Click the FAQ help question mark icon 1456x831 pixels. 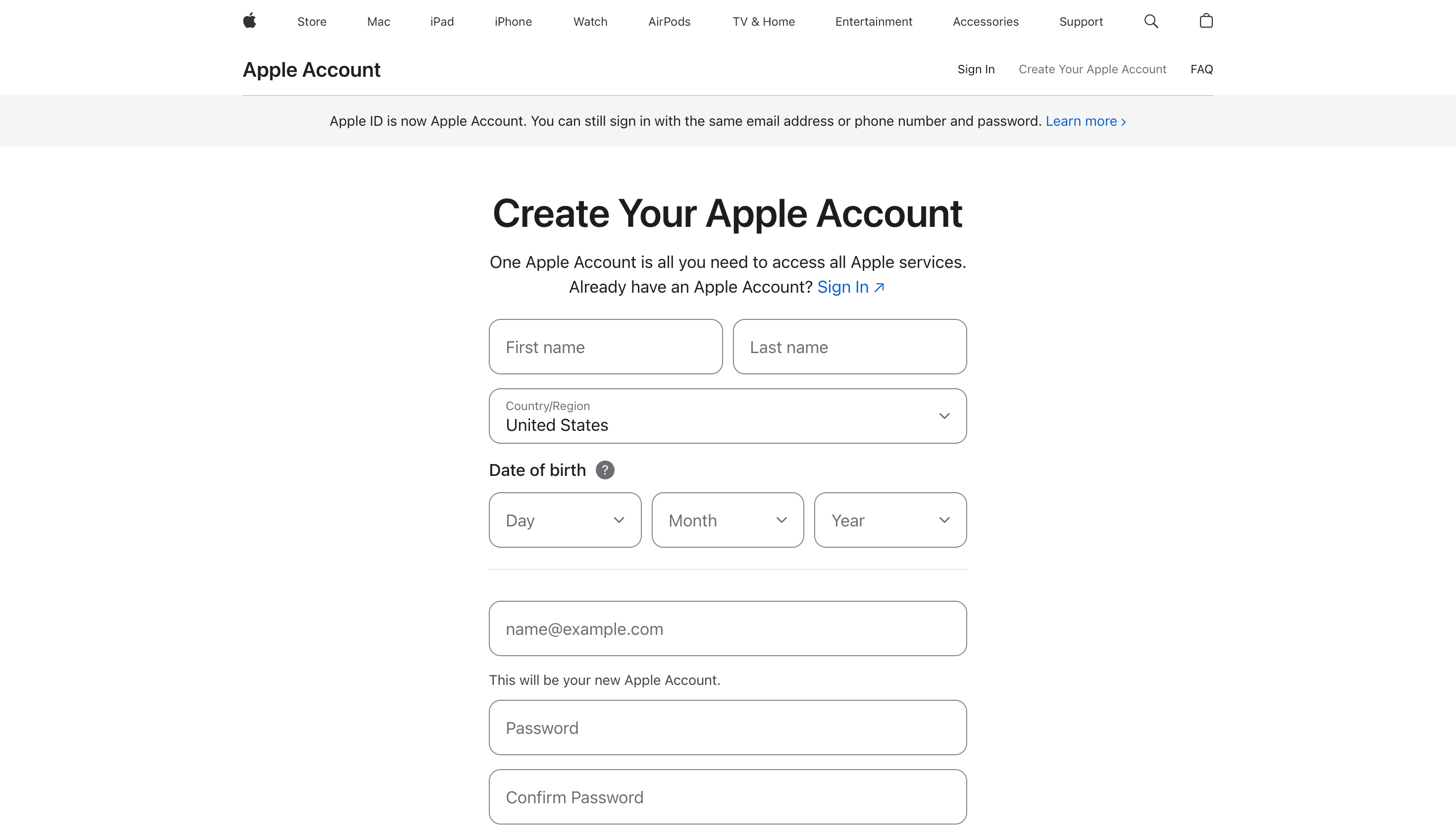click(605, 470)
